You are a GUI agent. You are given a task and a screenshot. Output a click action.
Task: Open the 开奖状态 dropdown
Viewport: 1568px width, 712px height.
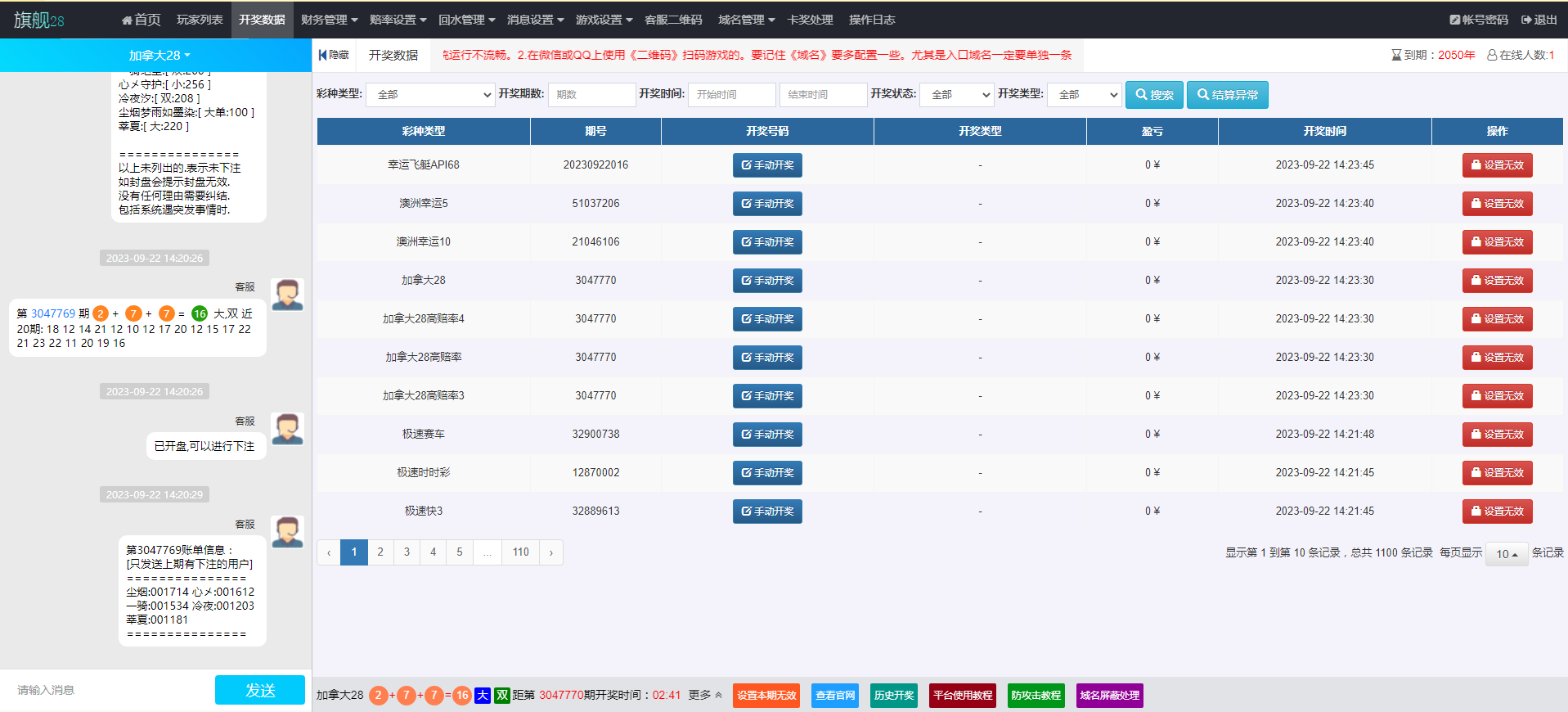point(956,95)
